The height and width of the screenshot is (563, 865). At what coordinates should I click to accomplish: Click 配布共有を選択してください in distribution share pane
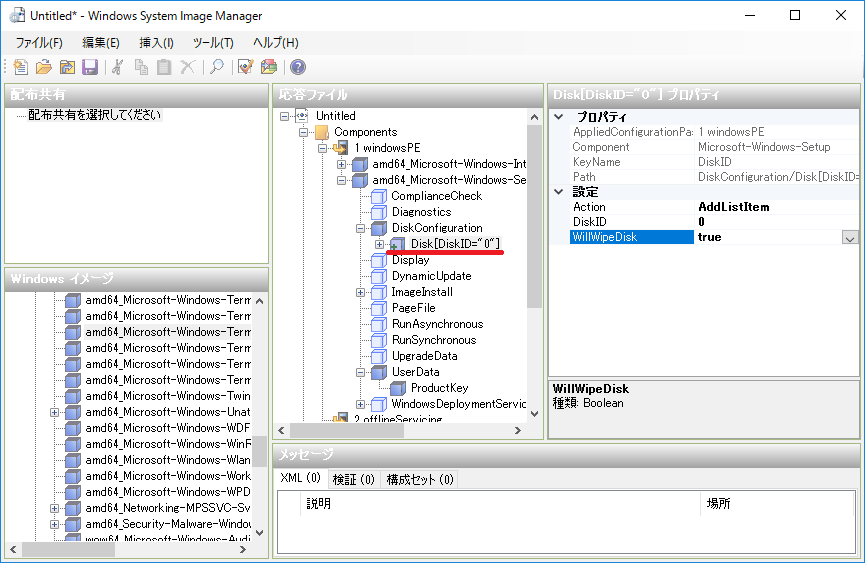coord(94,115)
